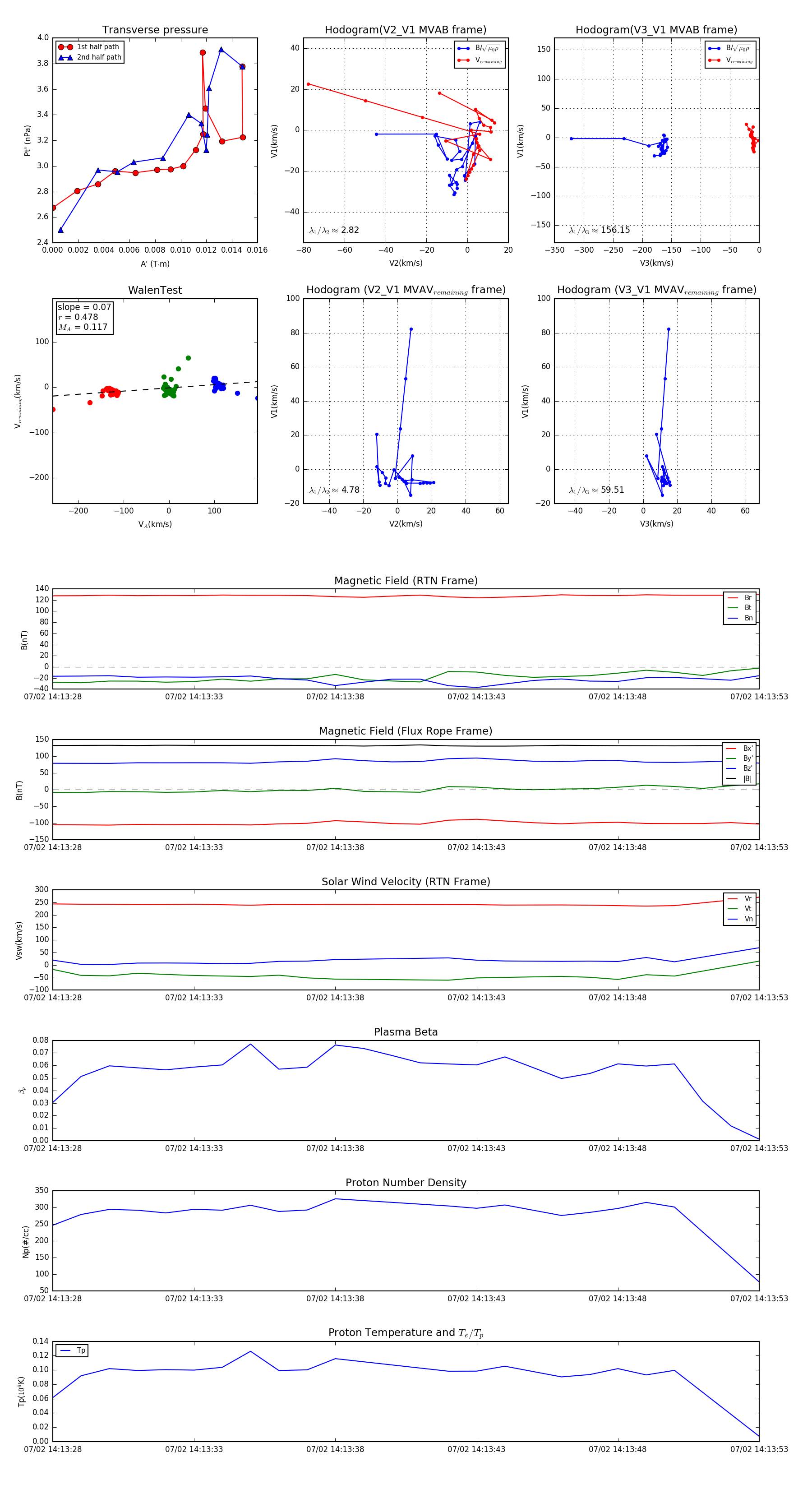Click the slope annotation box in the WalenTest plot
Screen dimensions: 812x1489
[84, 317]
